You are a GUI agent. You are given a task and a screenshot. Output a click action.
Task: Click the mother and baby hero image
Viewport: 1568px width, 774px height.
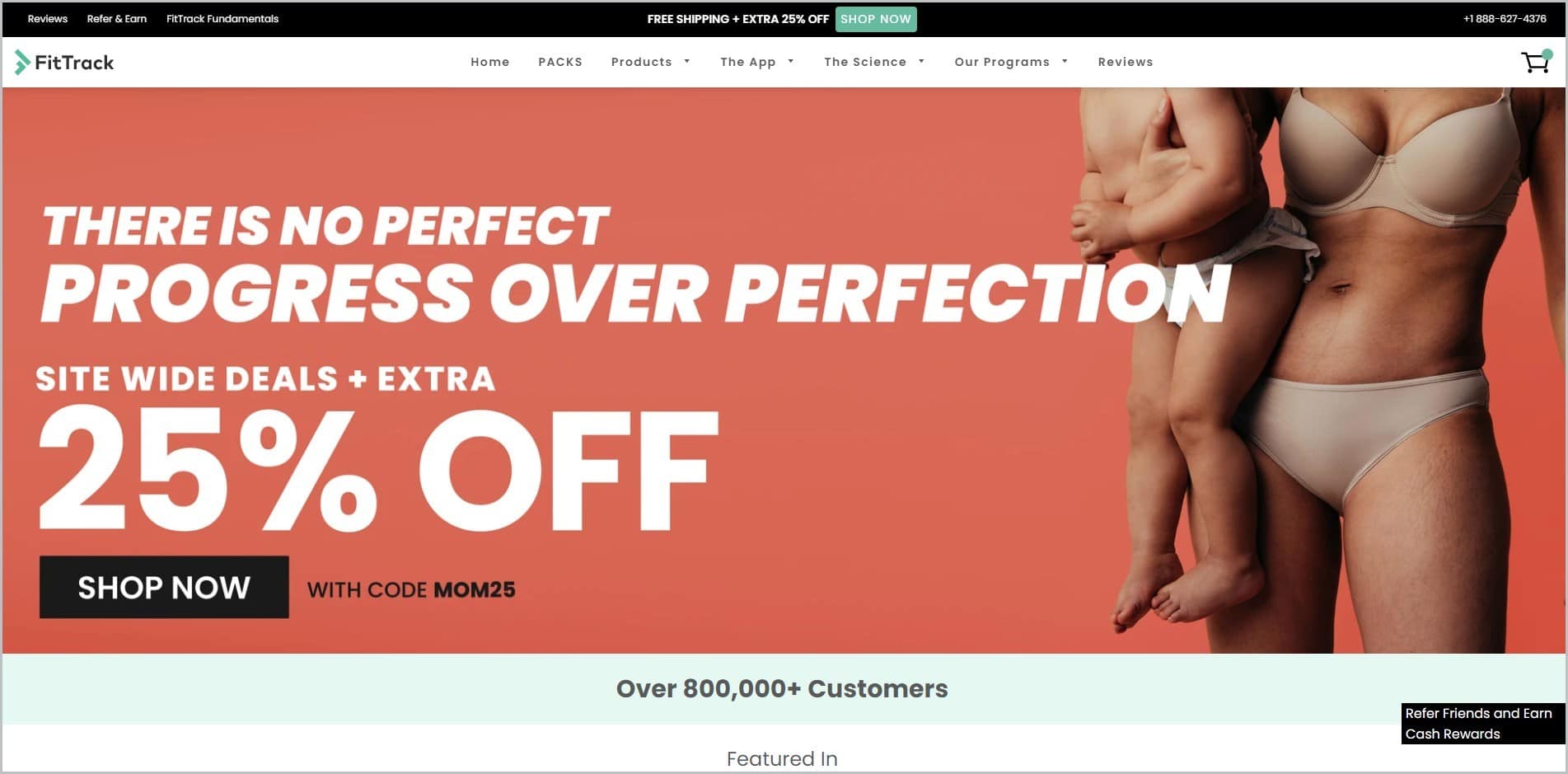pyautogui.click(x=1318, y=371)
